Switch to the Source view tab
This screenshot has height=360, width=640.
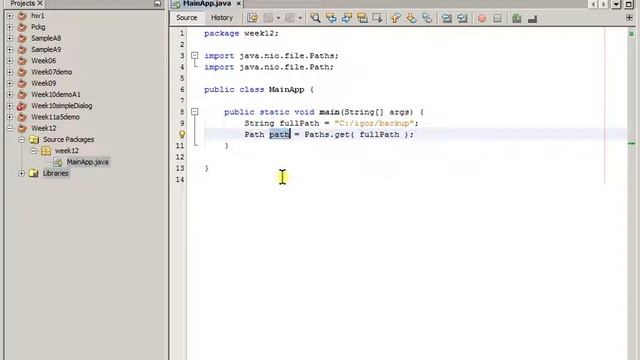click(x=187, y=18)
